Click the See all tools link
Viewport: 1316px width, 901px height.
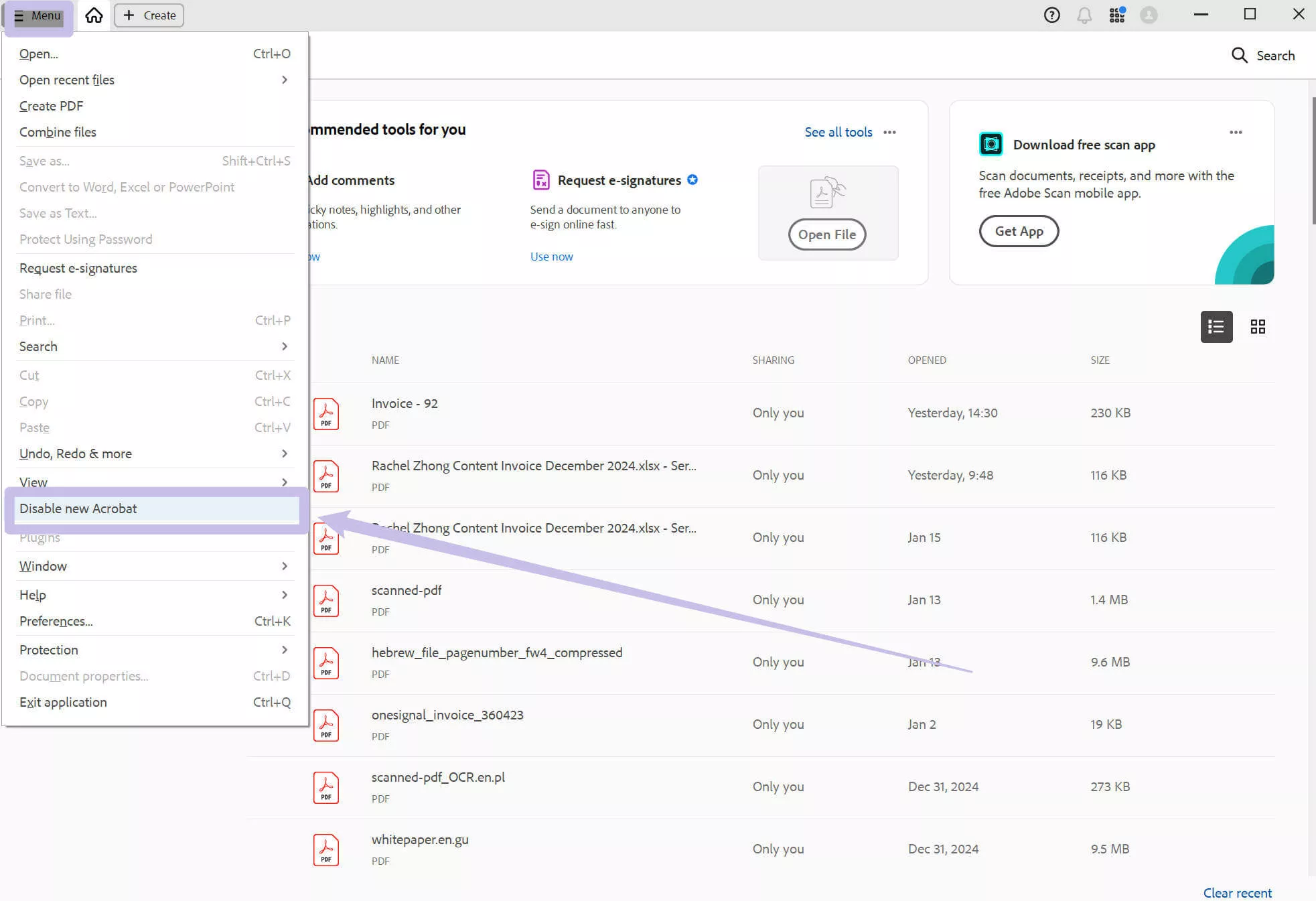point(838,132)
